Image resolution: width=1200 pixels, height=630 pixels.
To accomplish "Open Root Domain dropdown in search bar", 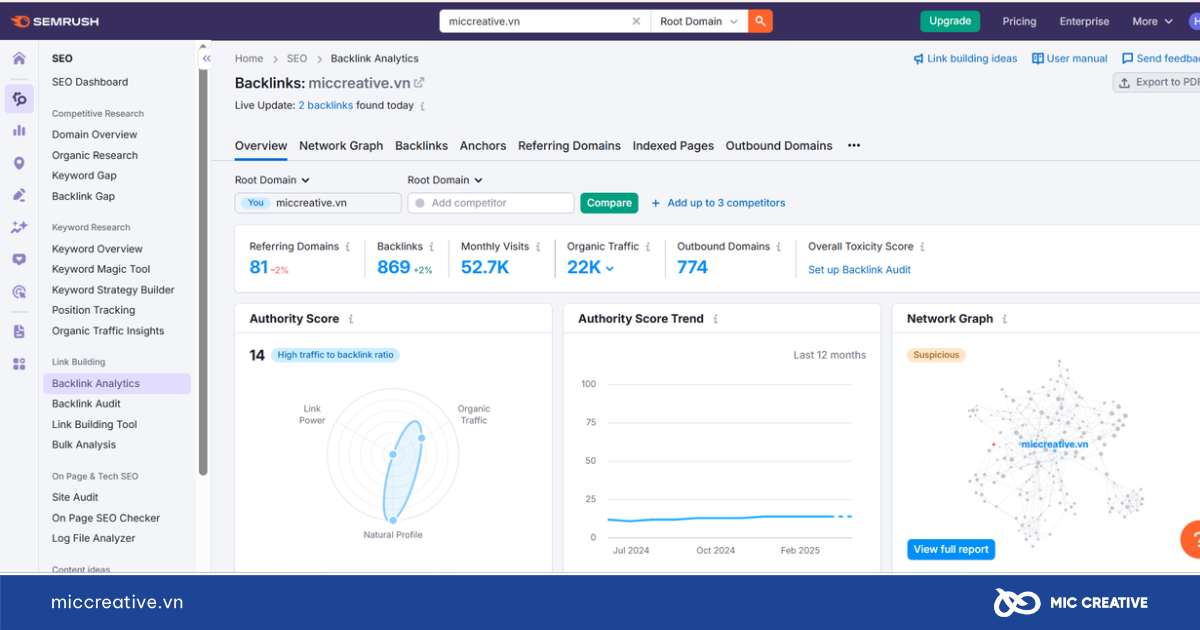I will 699,21.
